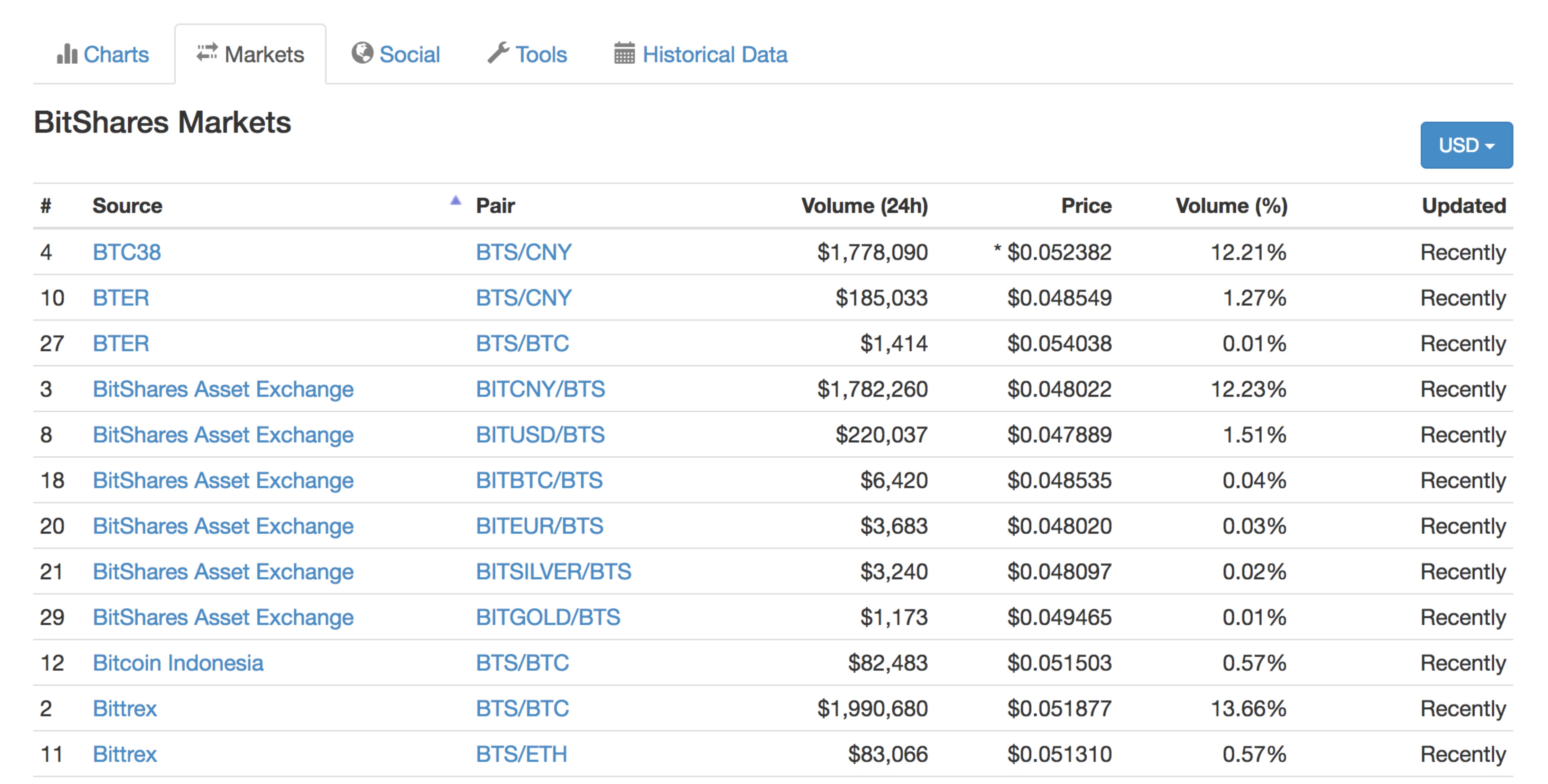Open the BTS/ETH pair link
Image resolution: width=1548 pixels, height=784 pixels.
pos(522,755)
